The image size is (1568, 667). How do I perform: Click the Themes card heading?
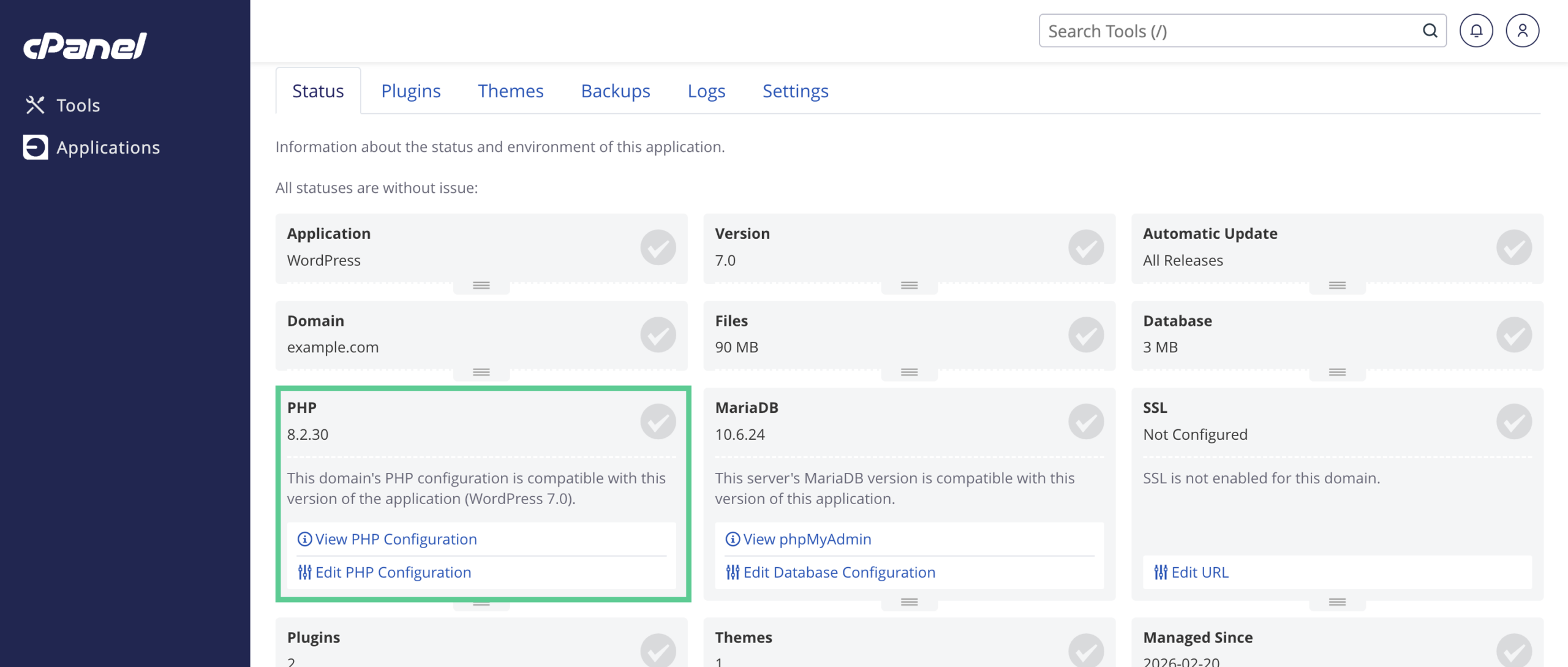[x=744, y=638]
